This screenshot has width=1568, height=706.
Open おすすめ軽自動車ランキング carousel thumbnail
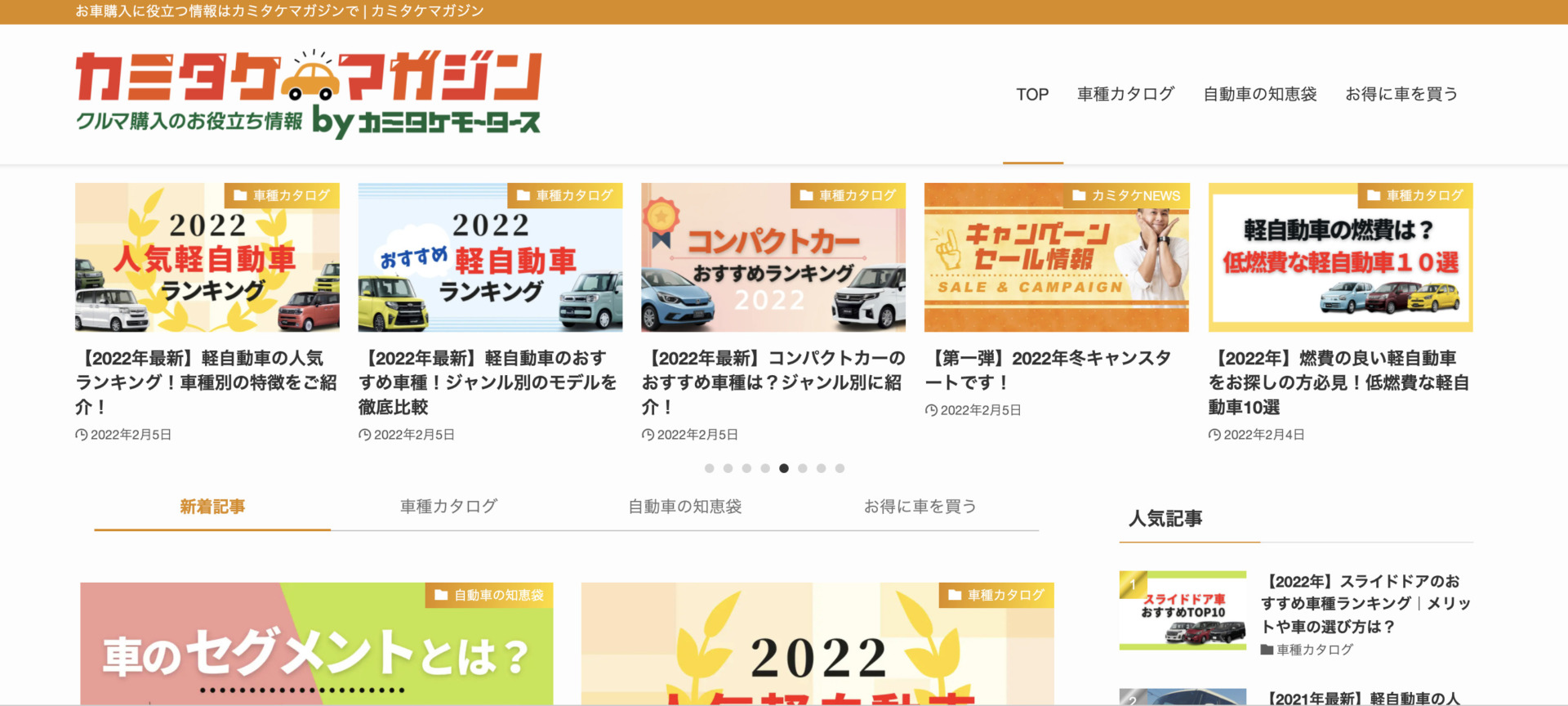point(490,257)
